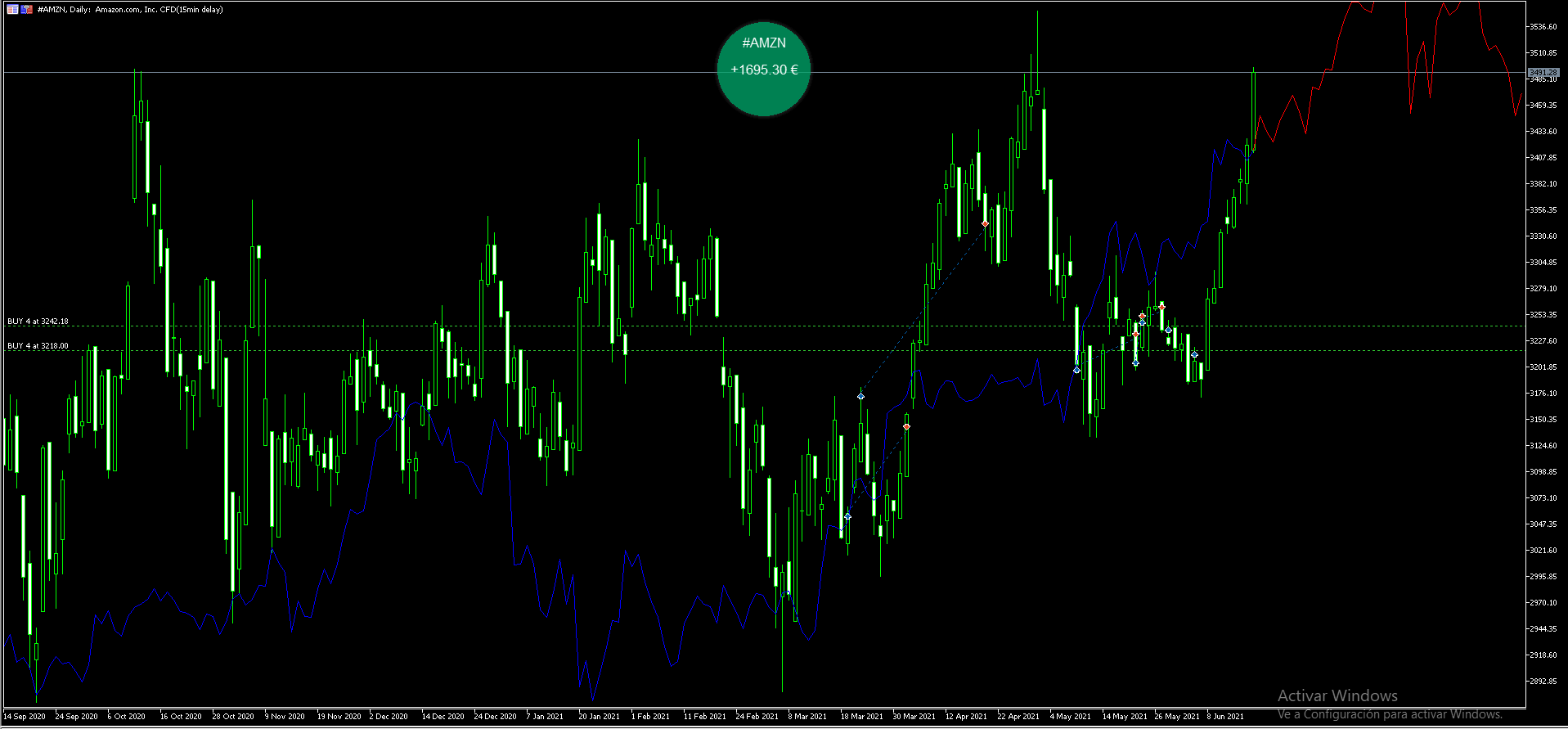Click the 3021.60 price scale label
The height and width of the screenshot is (729, 1568).
1543,551
